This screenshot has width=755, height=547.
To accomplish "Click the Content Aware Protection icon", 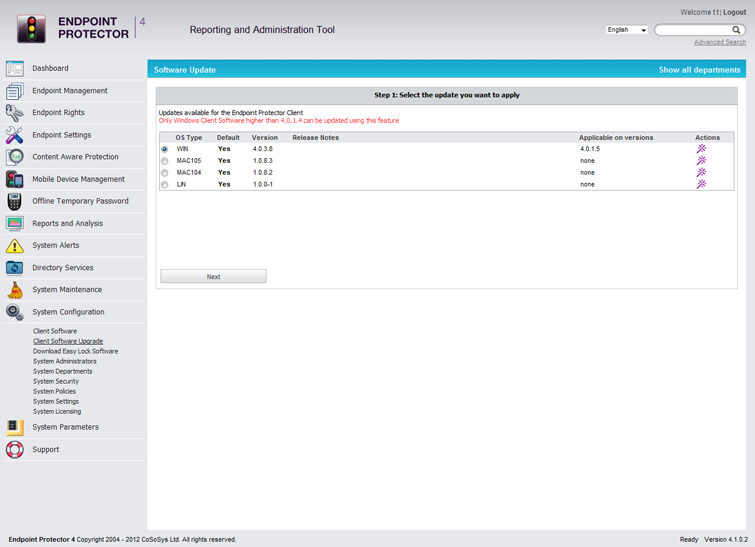I will pyautogui.click(x=14, y=157).
